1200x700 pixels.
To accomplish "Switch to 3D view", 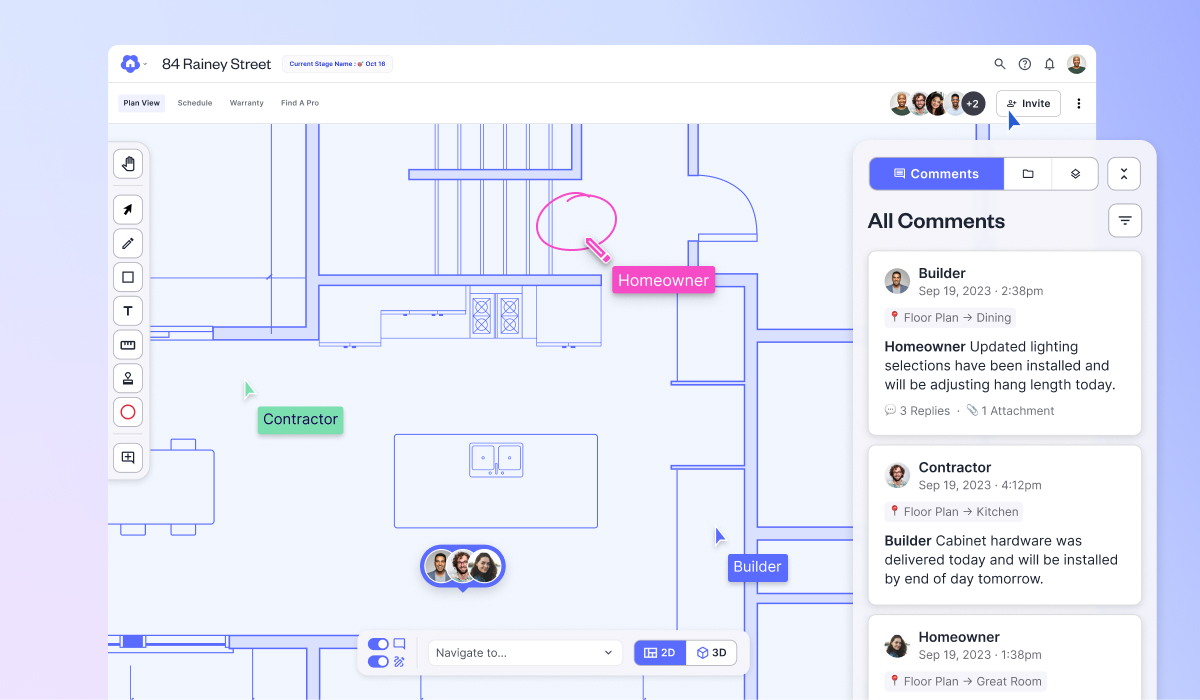I will point(711,653).
